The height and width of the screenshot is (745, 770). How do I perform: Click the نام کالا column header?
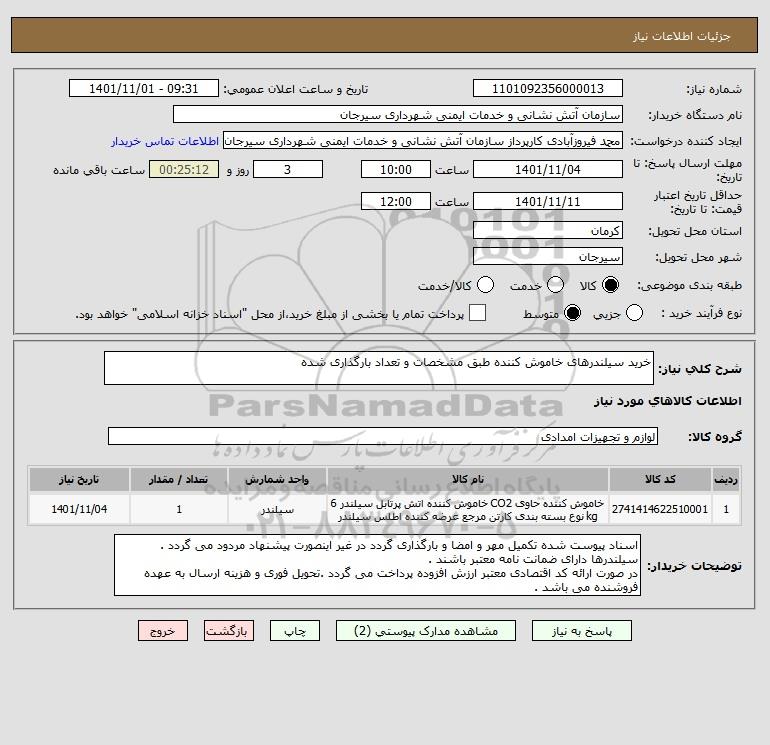pyautogui.click(x=468, y=479)
